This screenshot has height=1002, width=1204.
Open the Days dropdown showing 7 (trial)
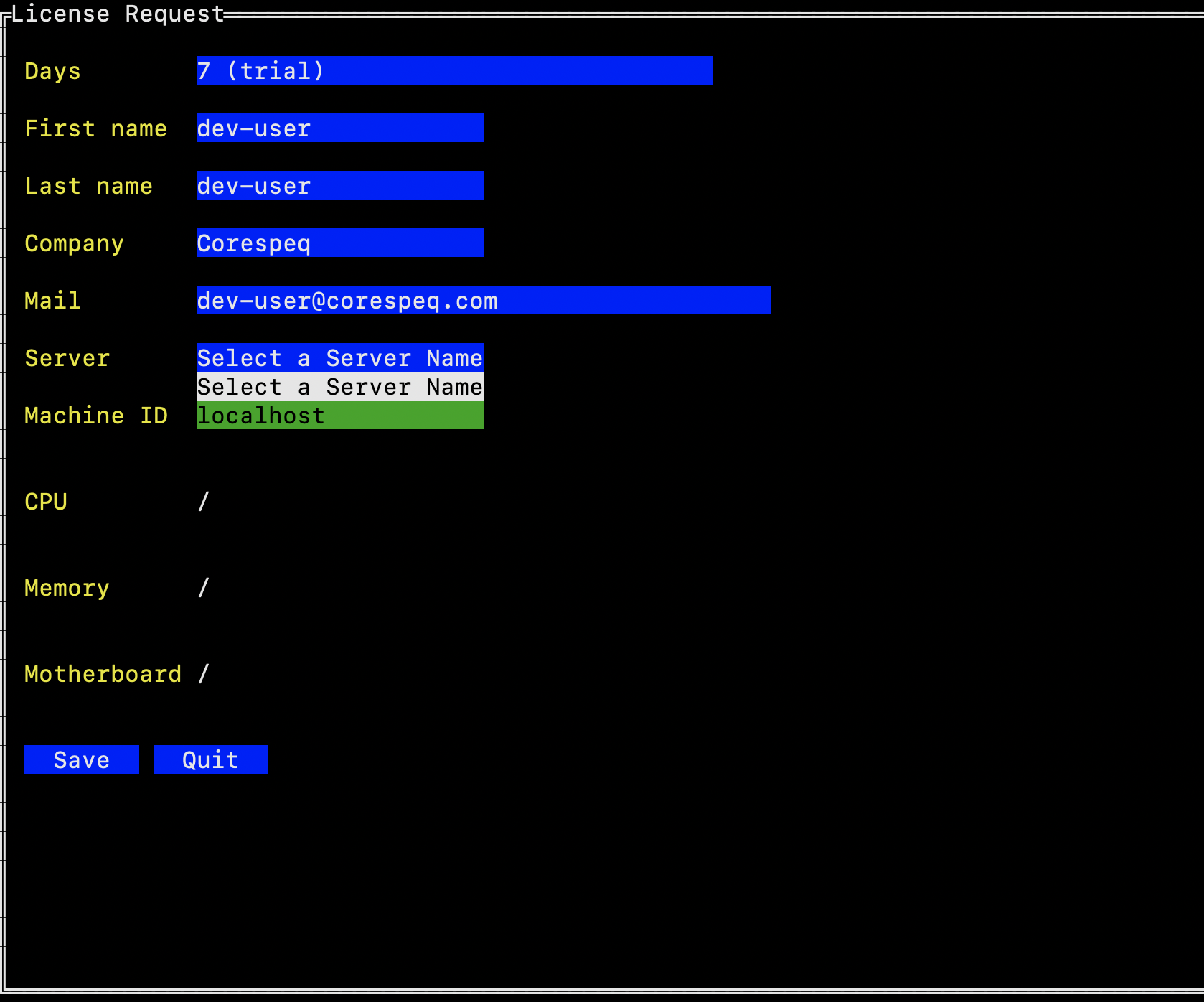pyautogui.click(x=454, y=70)
